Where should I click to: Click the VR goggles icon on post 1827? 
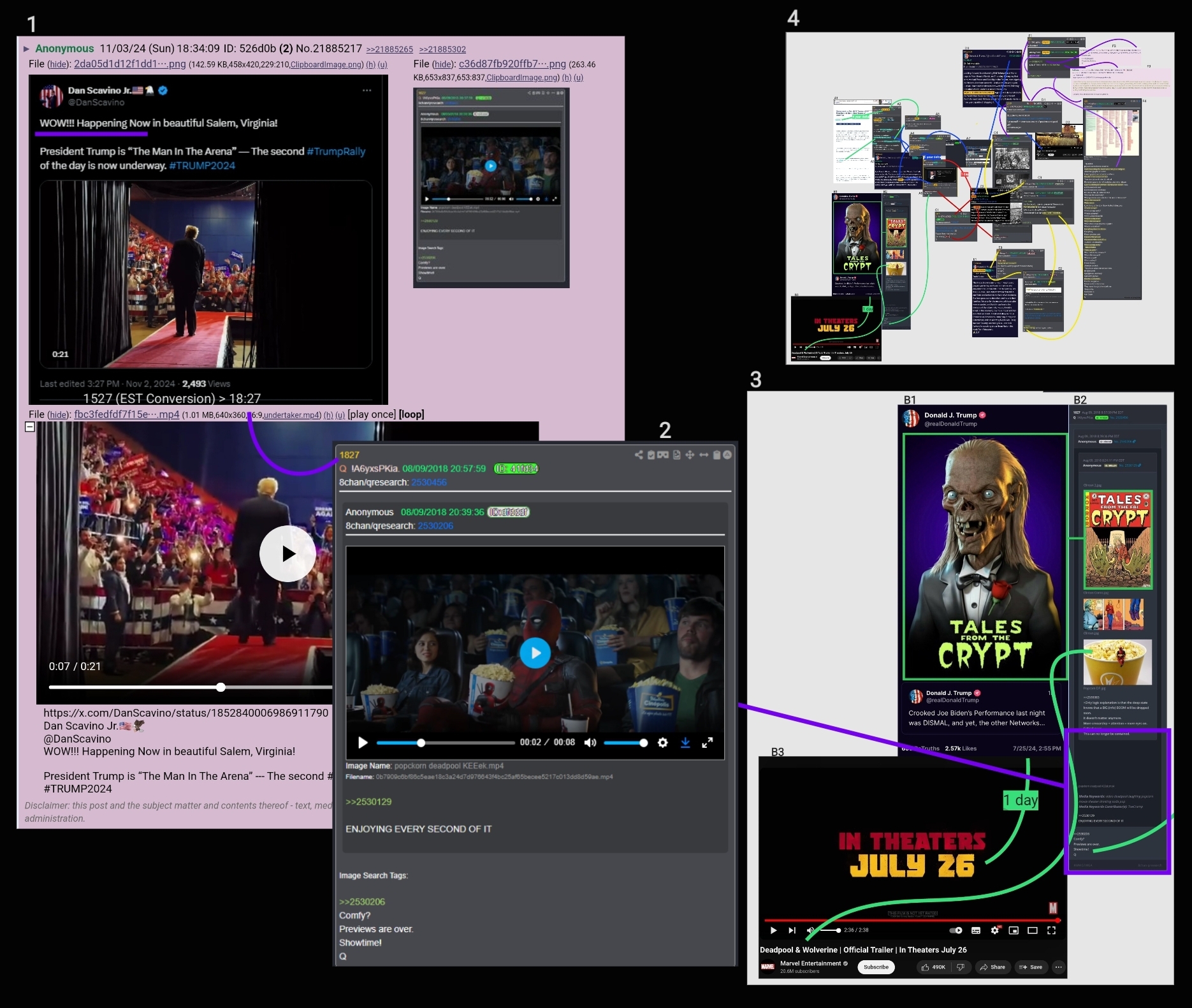(x=663, y=455)
